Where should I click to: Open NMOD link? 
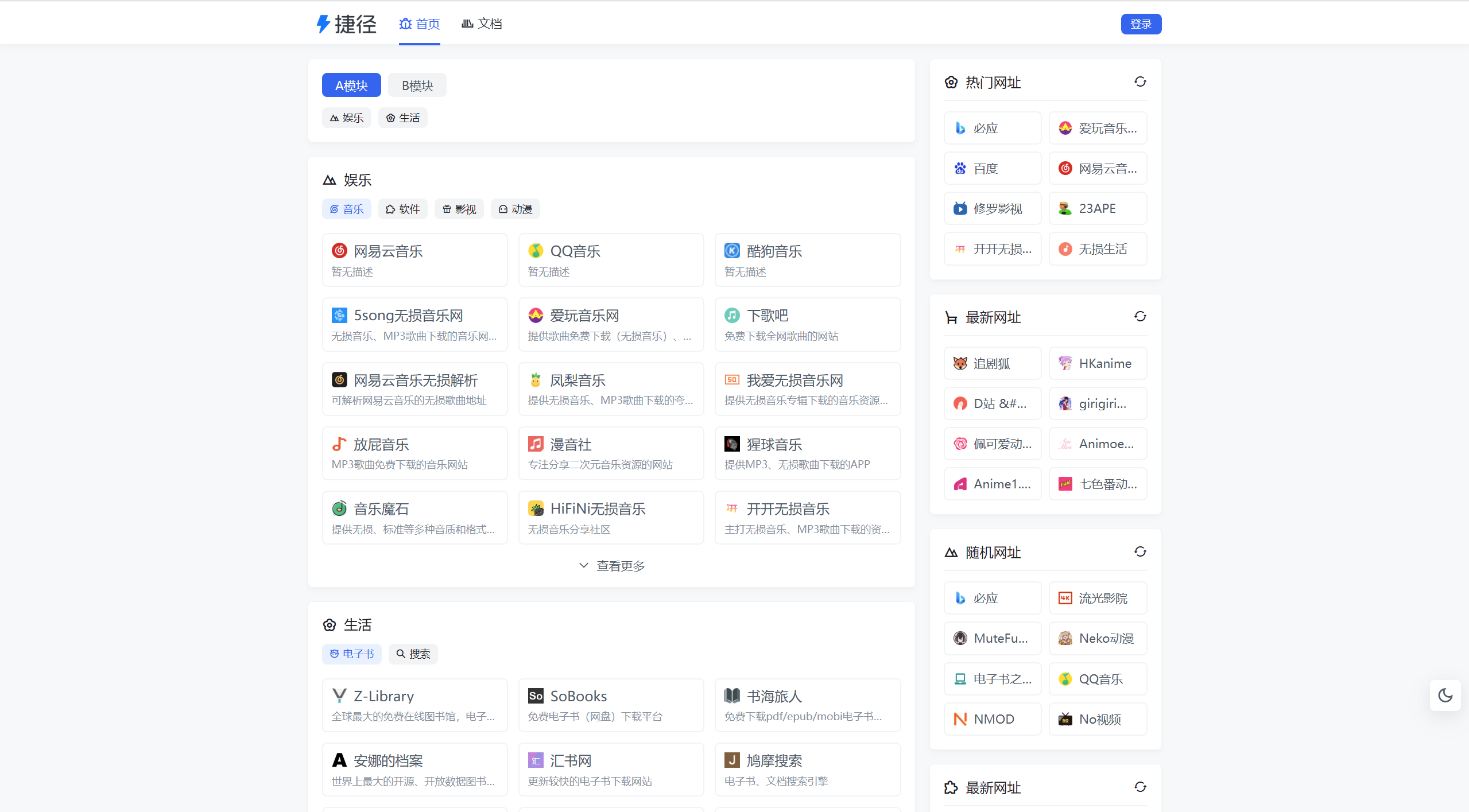tap(993, 719)
